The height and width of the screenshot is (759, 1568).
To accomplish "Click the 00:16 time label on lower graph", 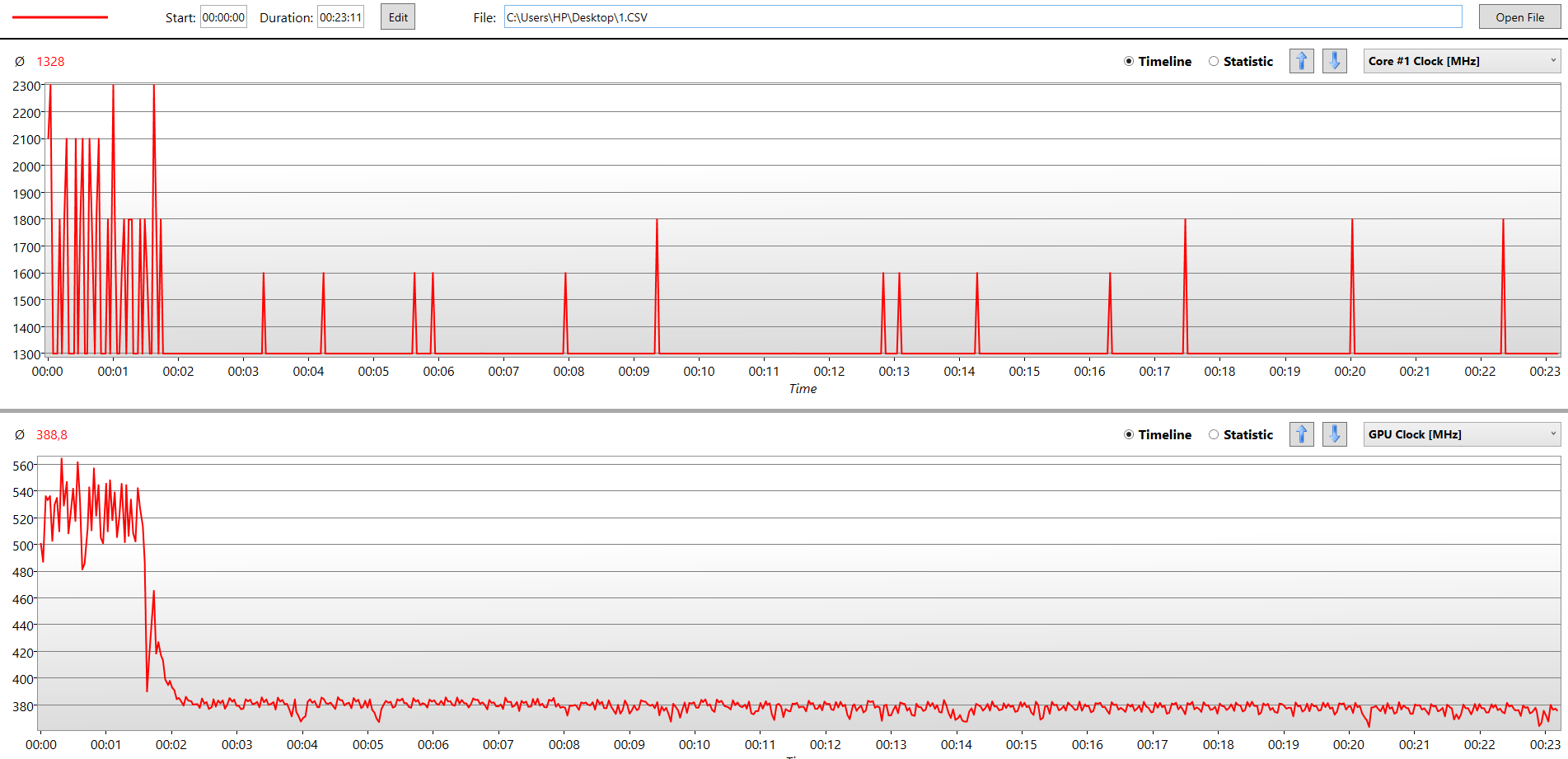I will tap(1087, 745).
